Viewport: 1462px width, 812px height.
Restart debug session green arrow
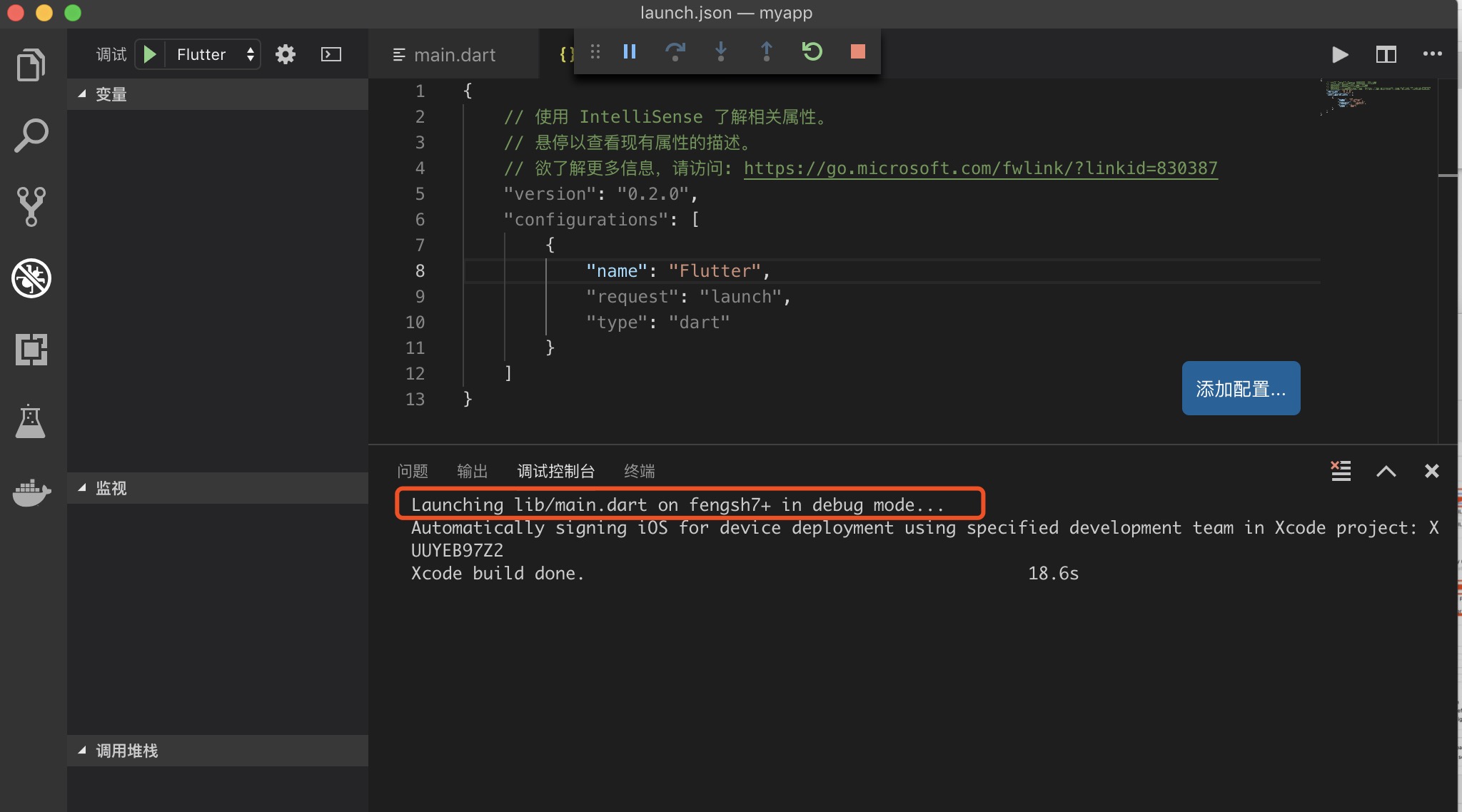click(x=812, y=51)
